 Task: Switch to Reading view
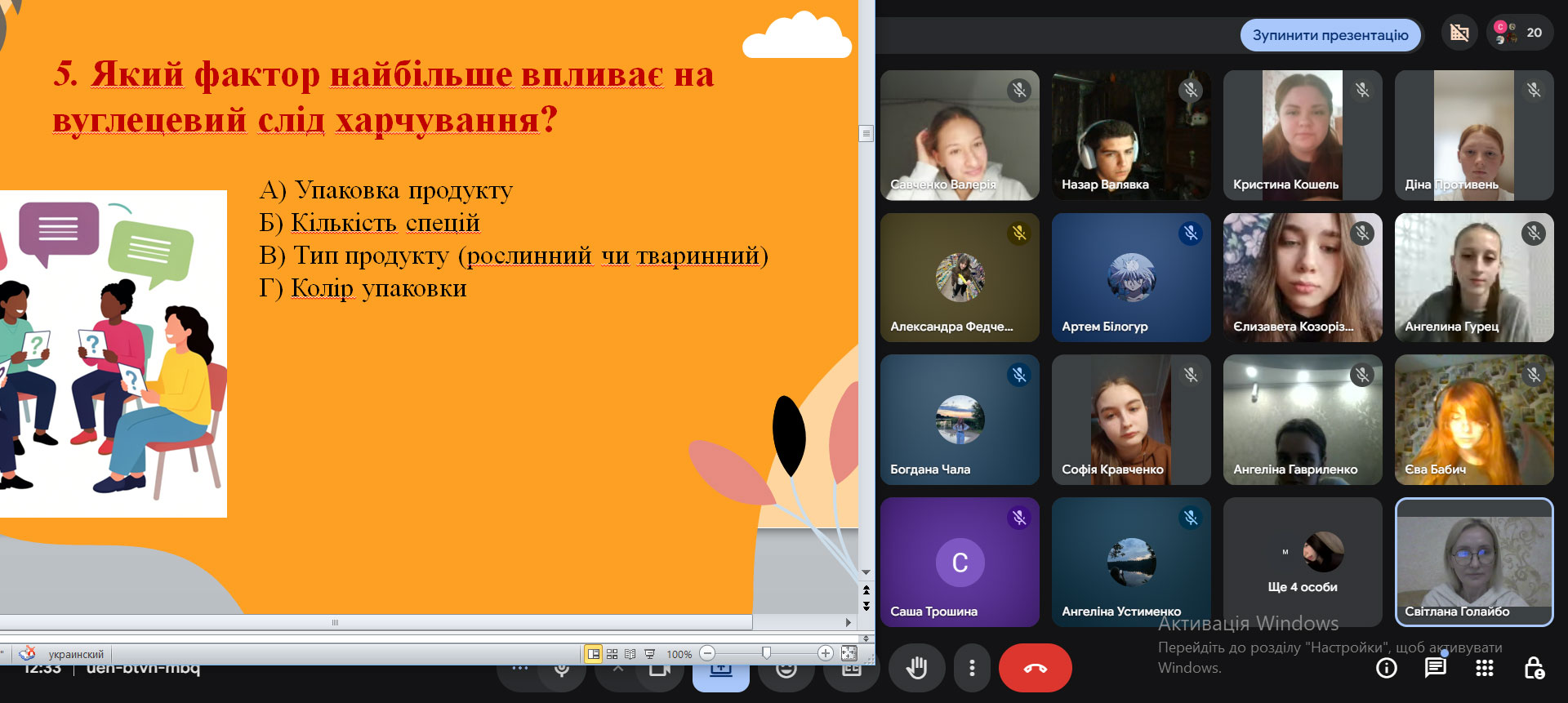click(630, 654)
